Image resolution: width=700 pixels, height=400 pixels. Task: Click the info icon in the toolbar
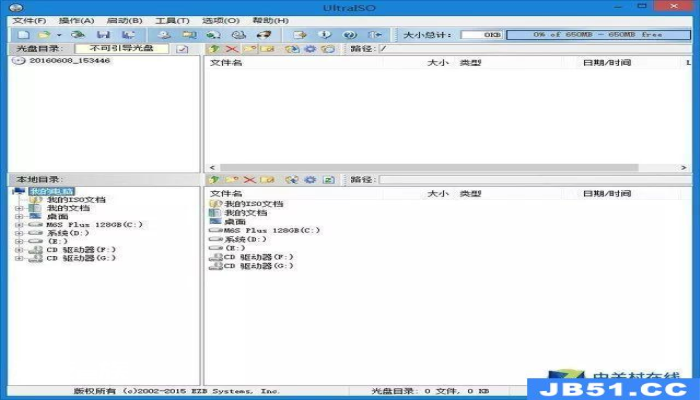(x=325, y=34)
